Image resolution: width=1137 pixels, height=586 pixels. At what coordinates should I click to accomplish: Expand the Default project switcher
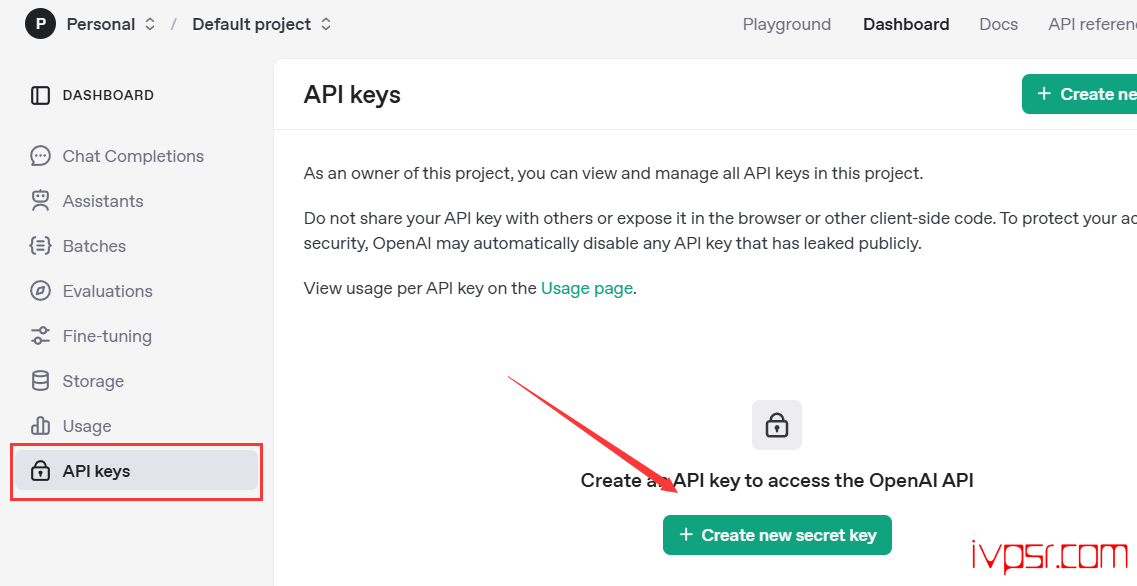point(262,24)
